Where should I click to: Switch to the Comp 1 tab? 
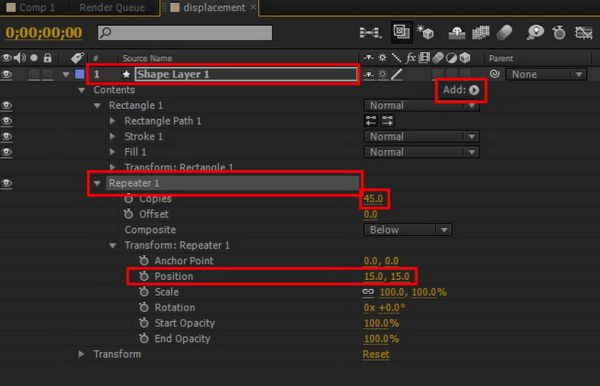pyautogui.click(x=31, y=7)
